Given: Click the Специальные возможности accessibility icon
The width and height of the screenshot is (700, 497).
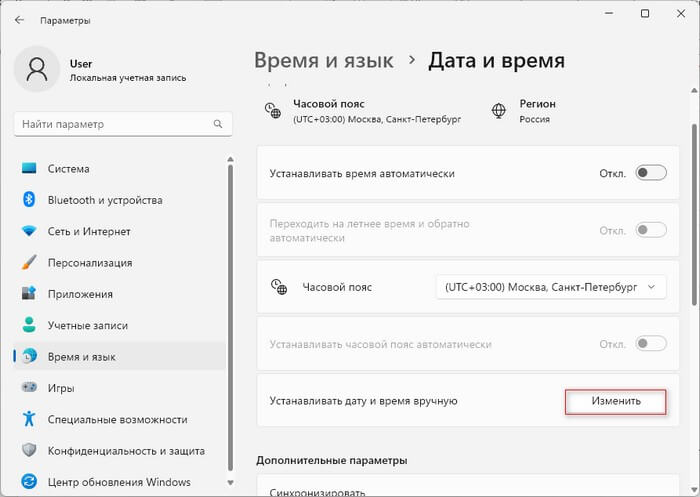Looking at the screenshot, I should pos(29,419).
